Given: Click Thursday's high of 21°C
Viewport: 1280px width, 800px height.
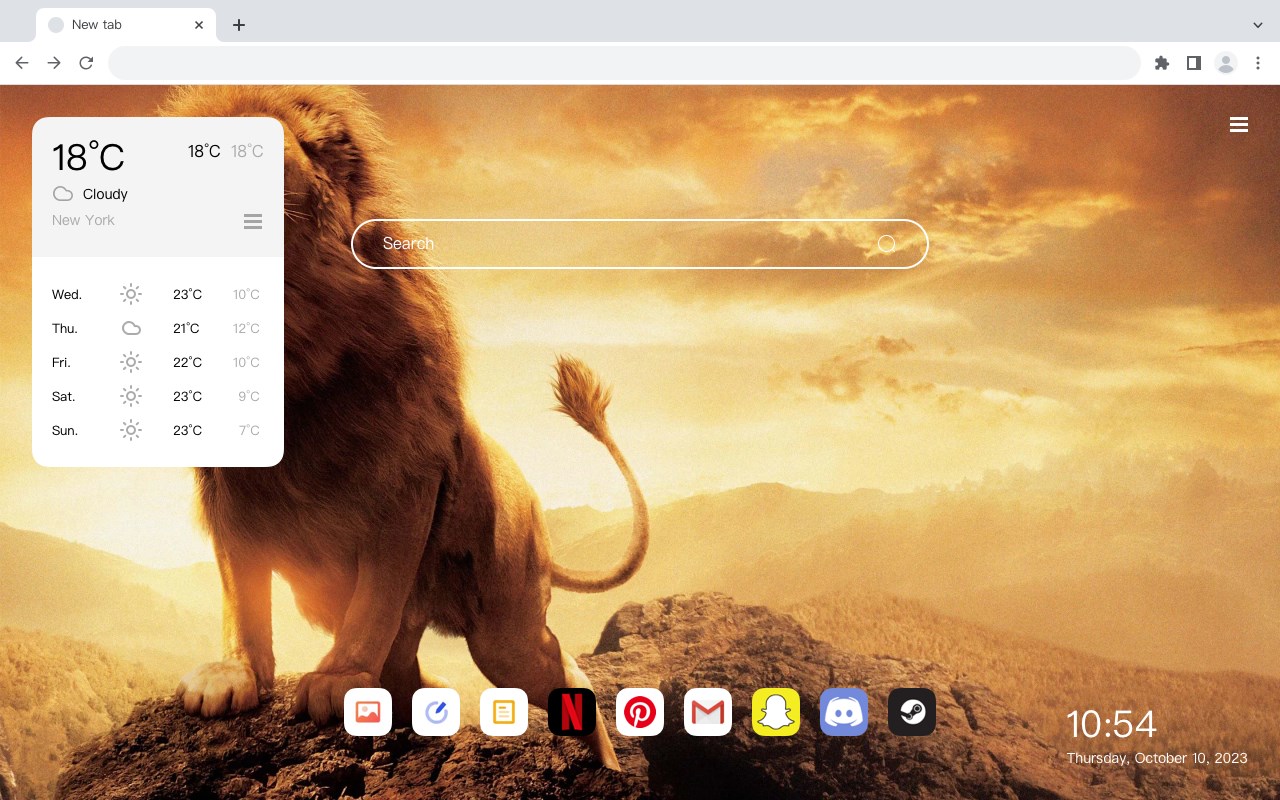Looking at the screenshot, I should [187, 328].
